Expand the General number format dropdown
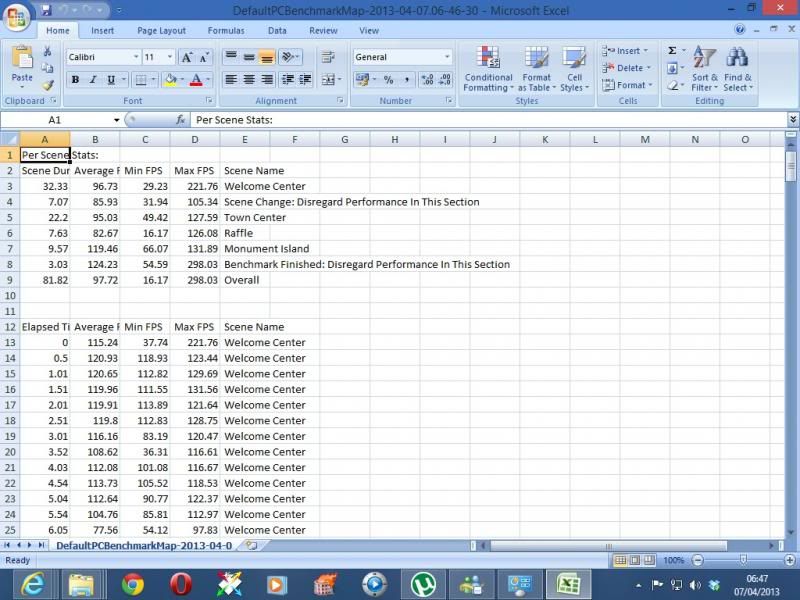Viewport: 800px width, 600px height. point(447,58)
